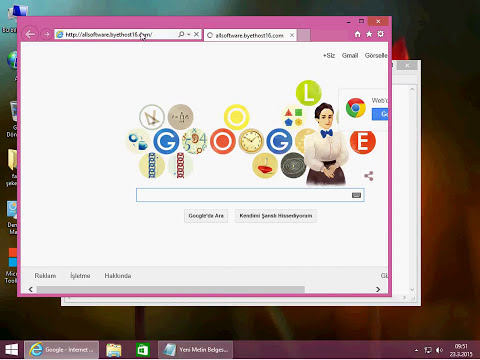Select the allsoftware.byethost16.com tab

(249, 35)
